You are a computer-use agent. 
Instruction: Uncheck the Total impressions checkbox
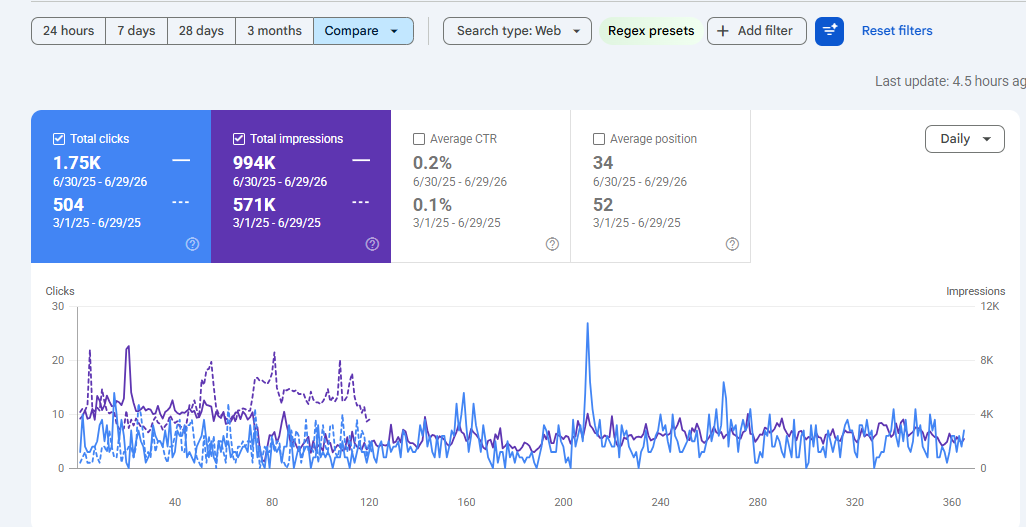click(x=239, y=139)
